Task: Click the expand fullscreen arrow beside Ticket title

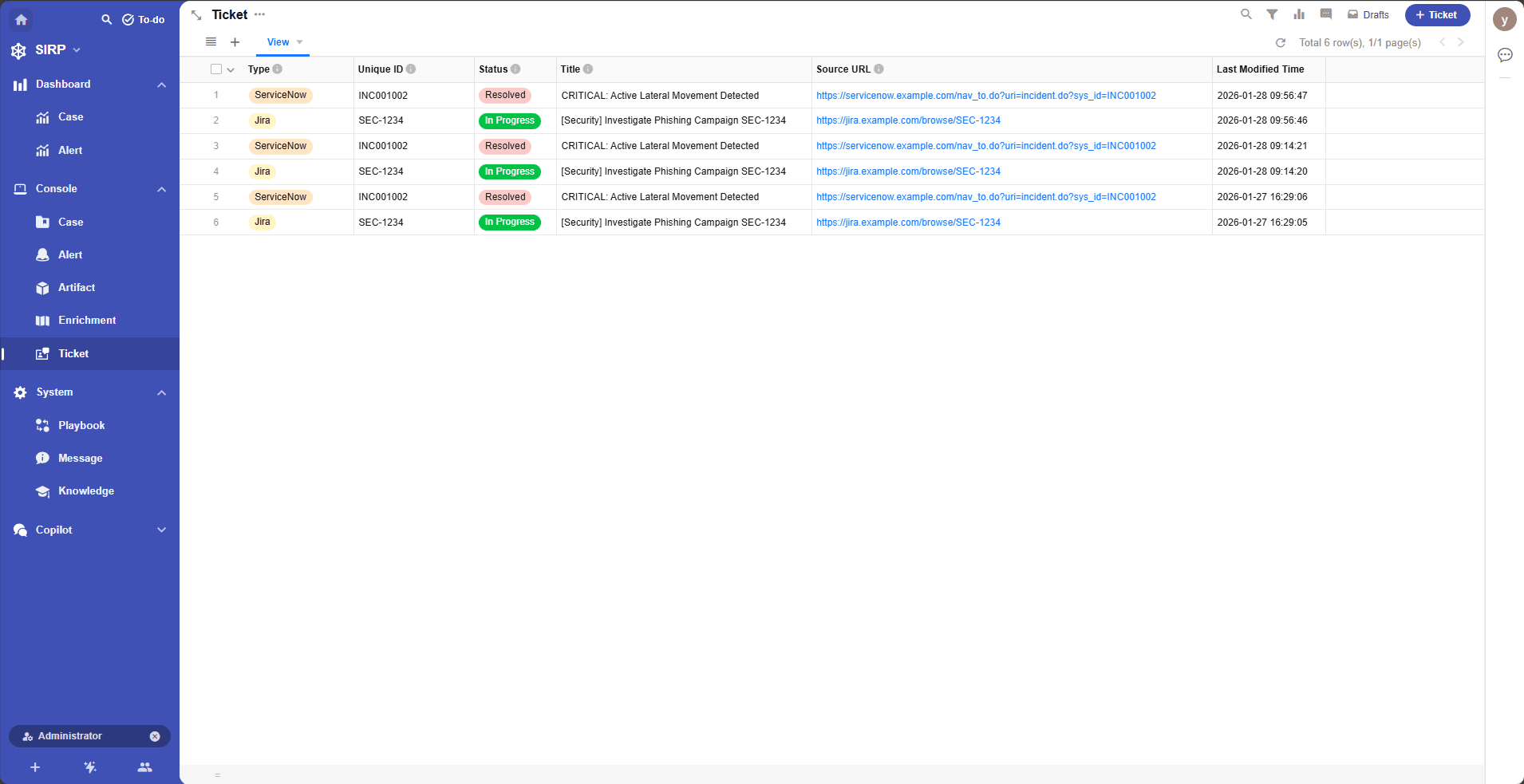Action: (196, 15)
